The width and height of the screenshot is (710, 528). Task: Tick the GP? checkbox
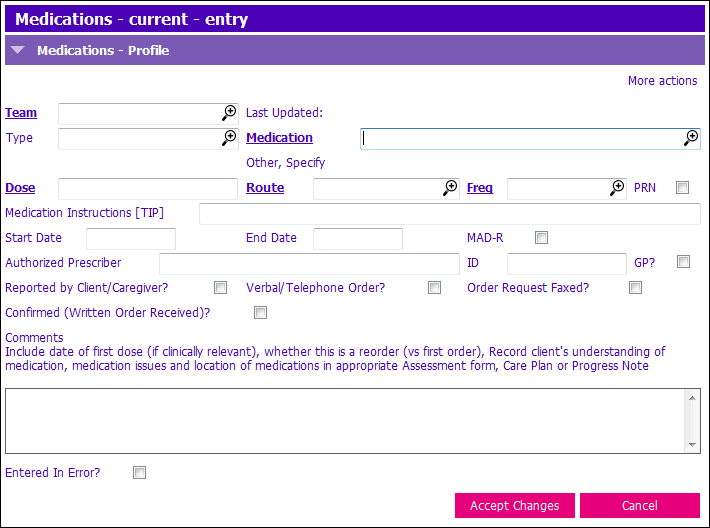click(683, 262)
